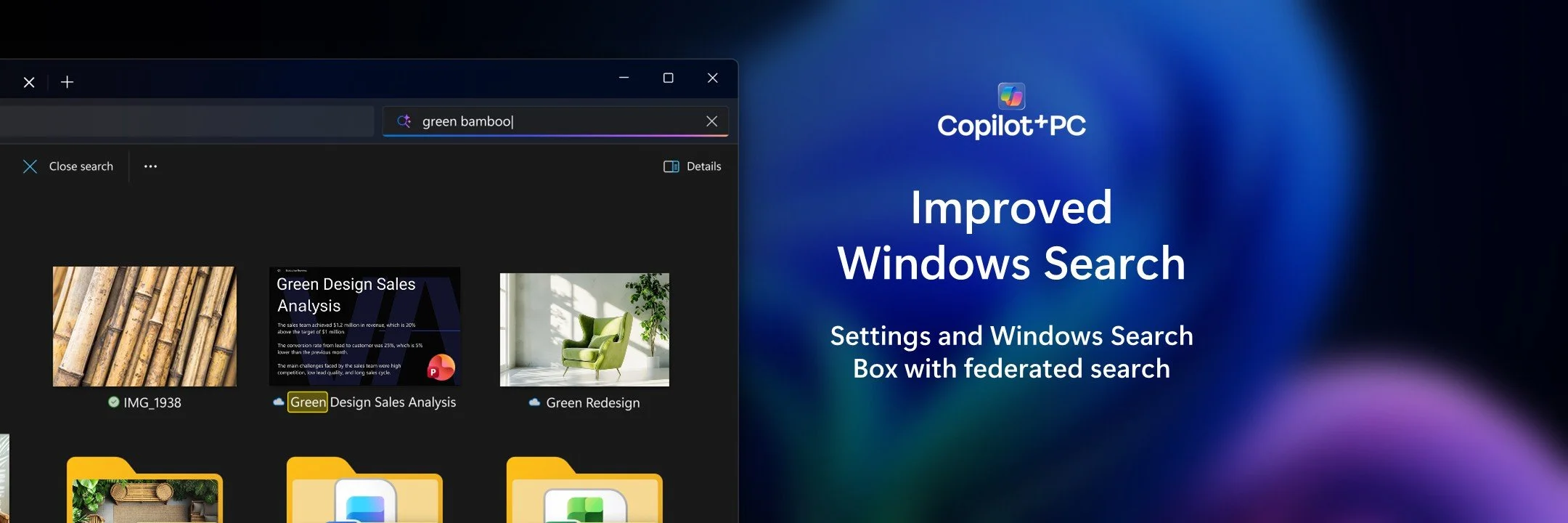The height and width of the screenshot is (523, 1568).
Task: Select the IMG_1938 file name
Action: [152, 402]
